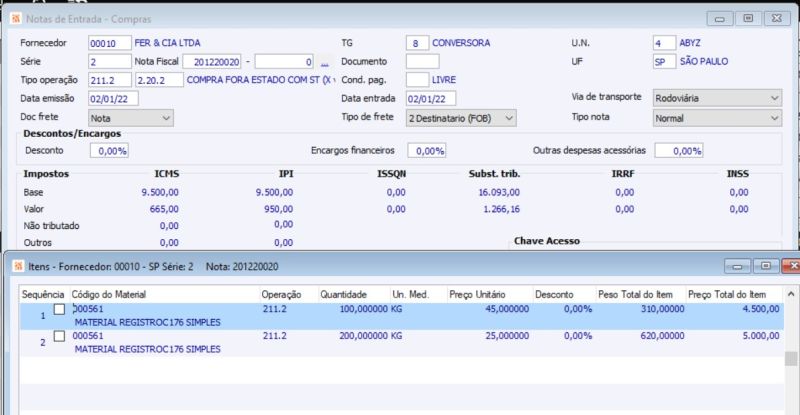The width and height of the screenshot is (800, 415).
Task: Click the Encargos financeiros percentage field
Action: pos(427,151)
